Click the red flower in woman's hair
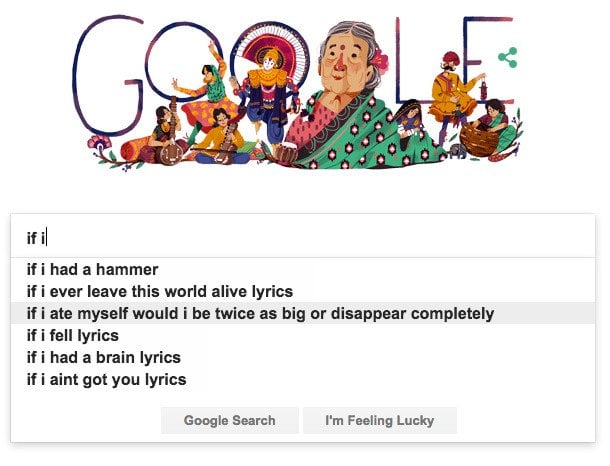 [x=378, y=62]
